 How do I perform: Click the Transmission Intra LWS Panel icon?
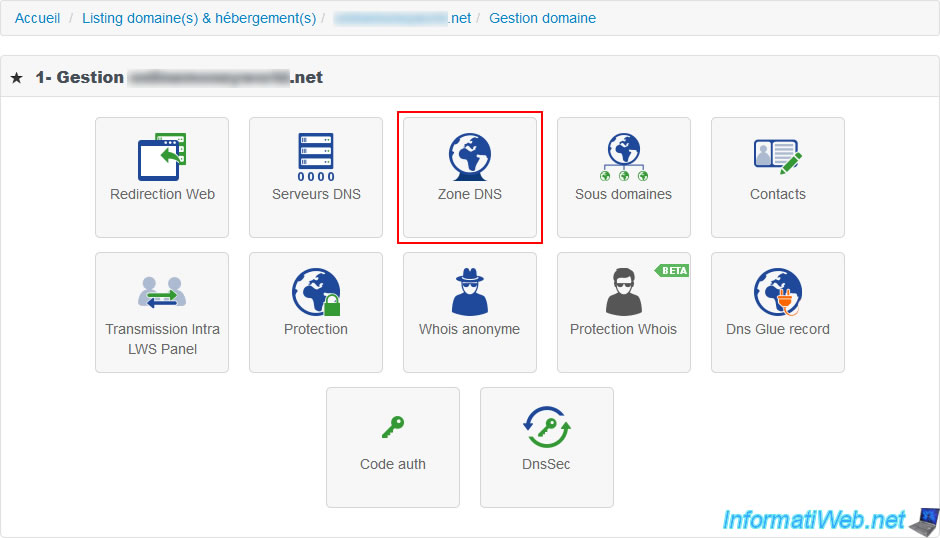pos(162,291)
